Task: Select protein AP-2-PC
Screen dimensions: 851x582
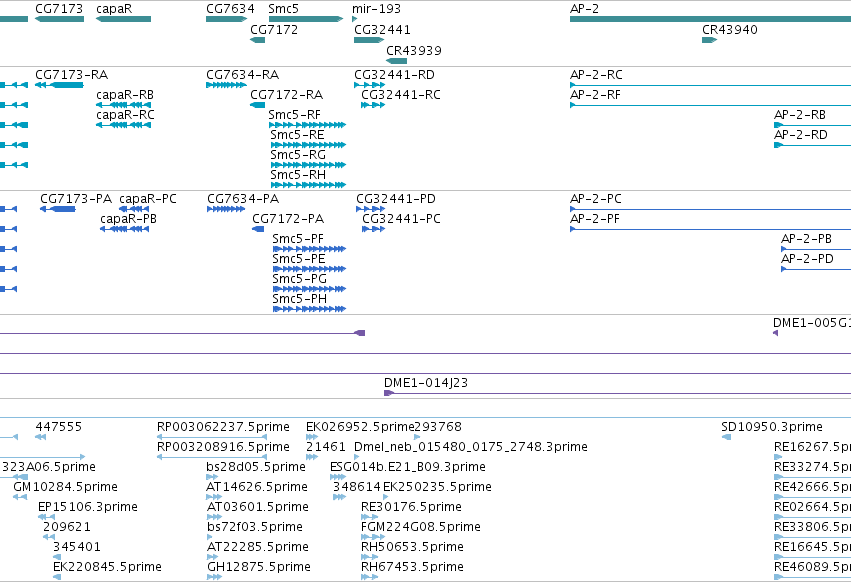Action: pos(710,209)
